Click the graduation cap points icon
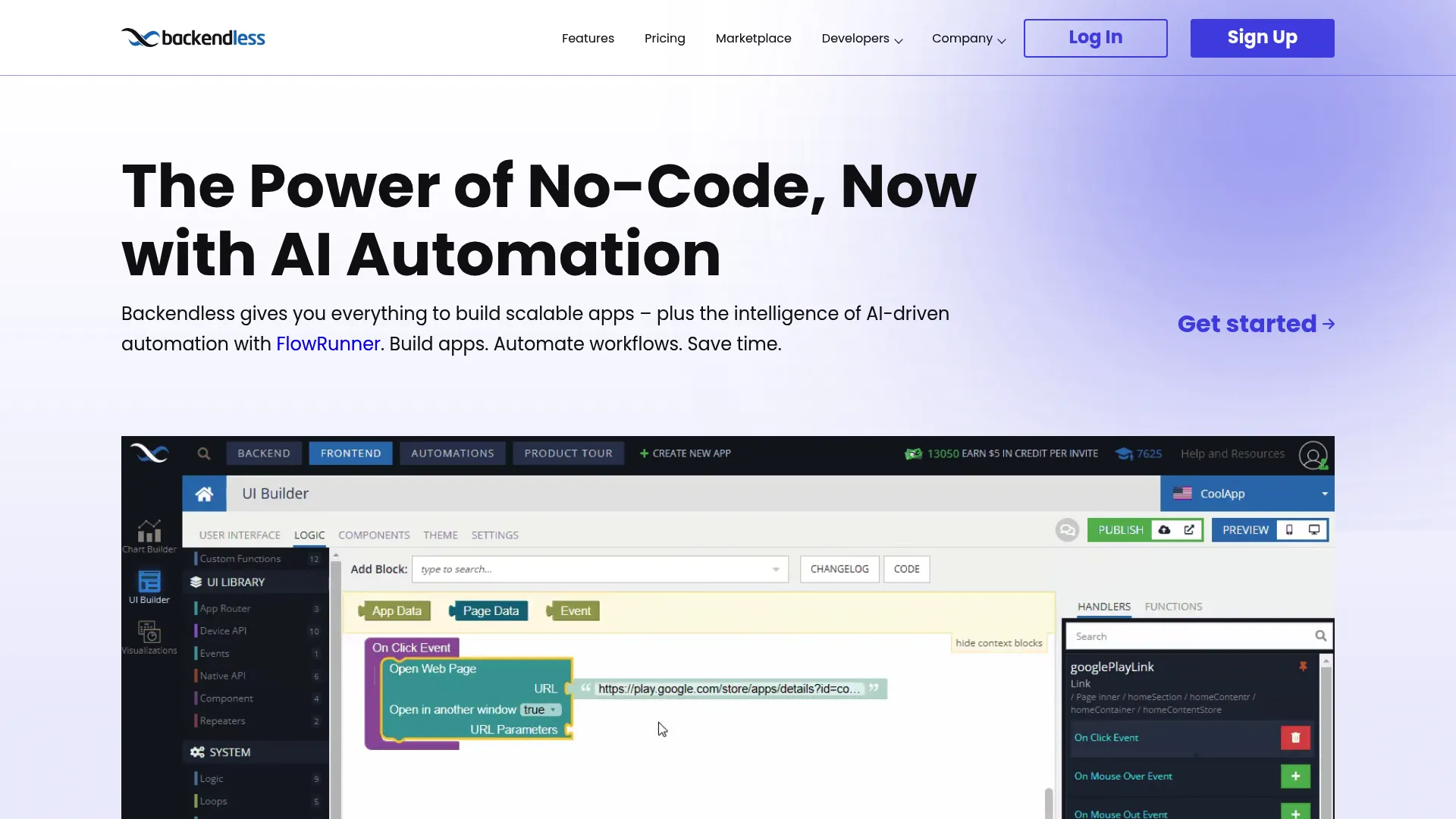The height and width of the screenshot is (819, 1456). pyautogui.click(x=1124, y=453)
